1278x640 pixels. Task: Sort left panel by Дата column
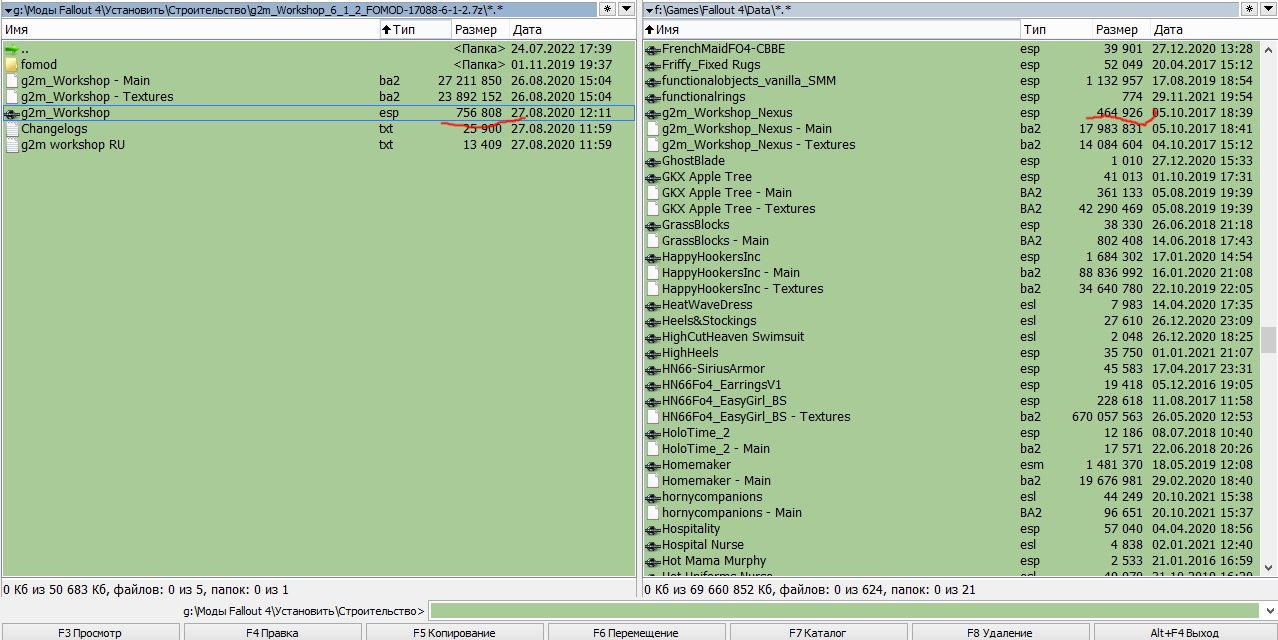pos(570,30)
